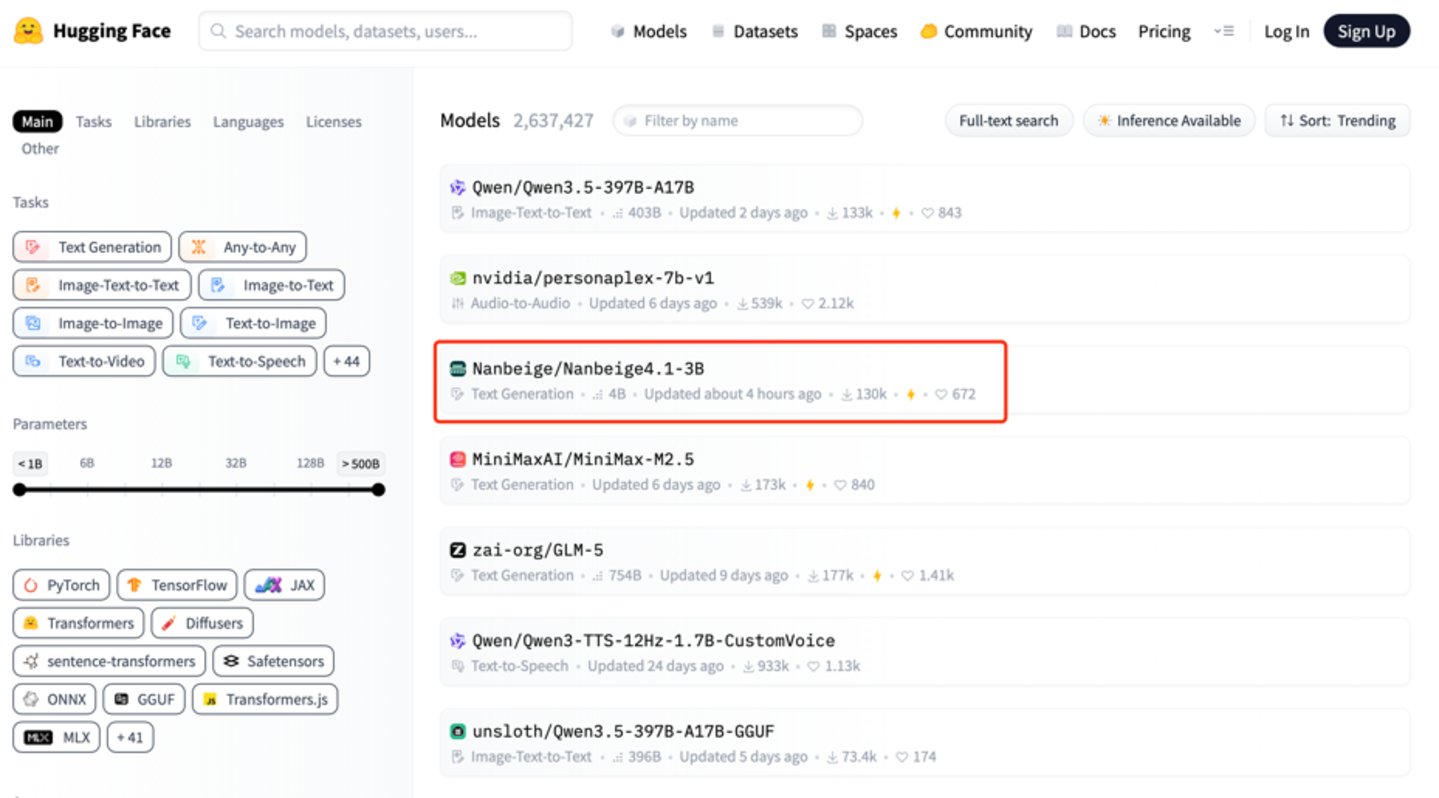Toggle the TensorFlow library filter
The height and width of the screenshot is (798, 1439).
tap(177, 585)
